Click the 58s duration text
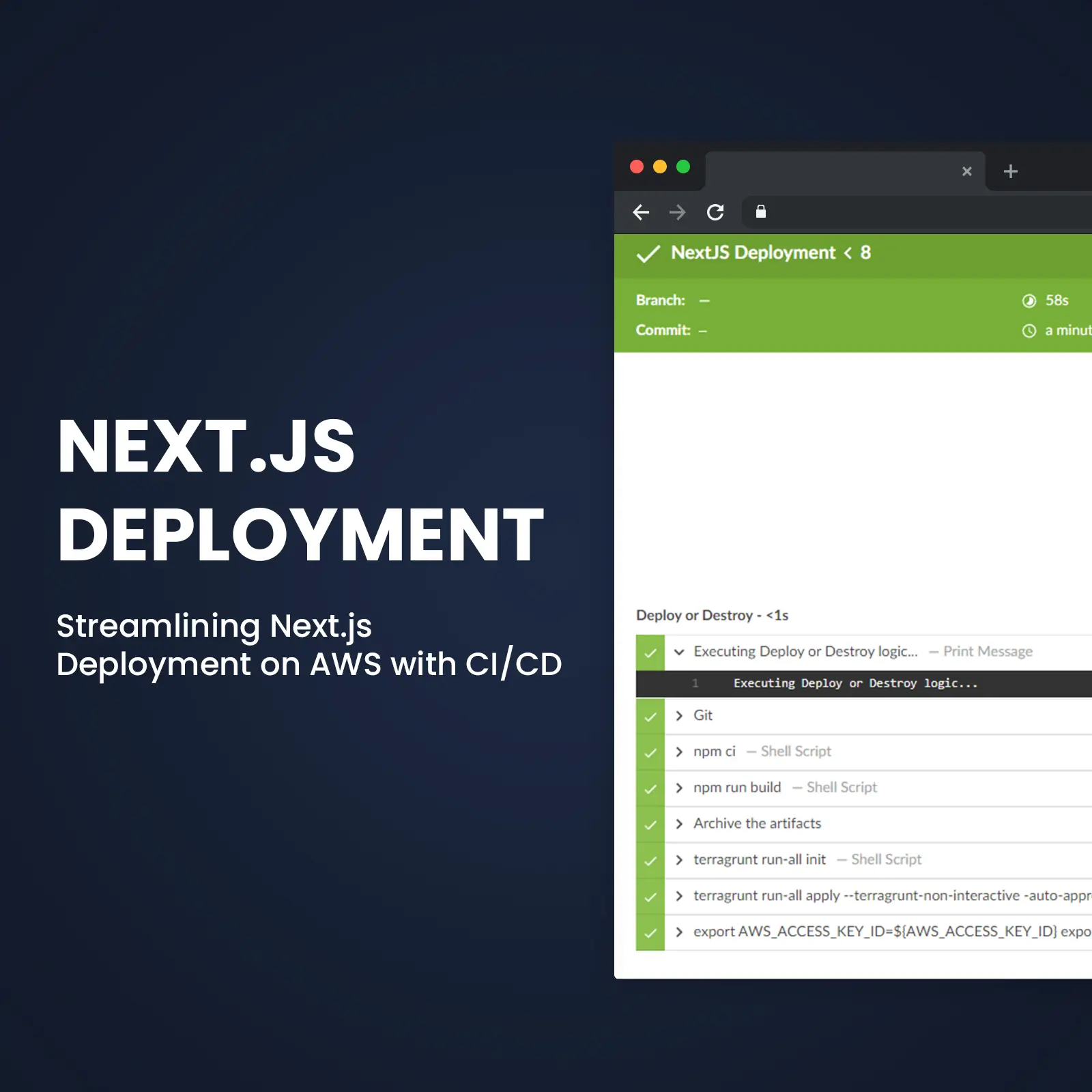The height and width of the screenshot is (1092, 1092). [1057, 300]
